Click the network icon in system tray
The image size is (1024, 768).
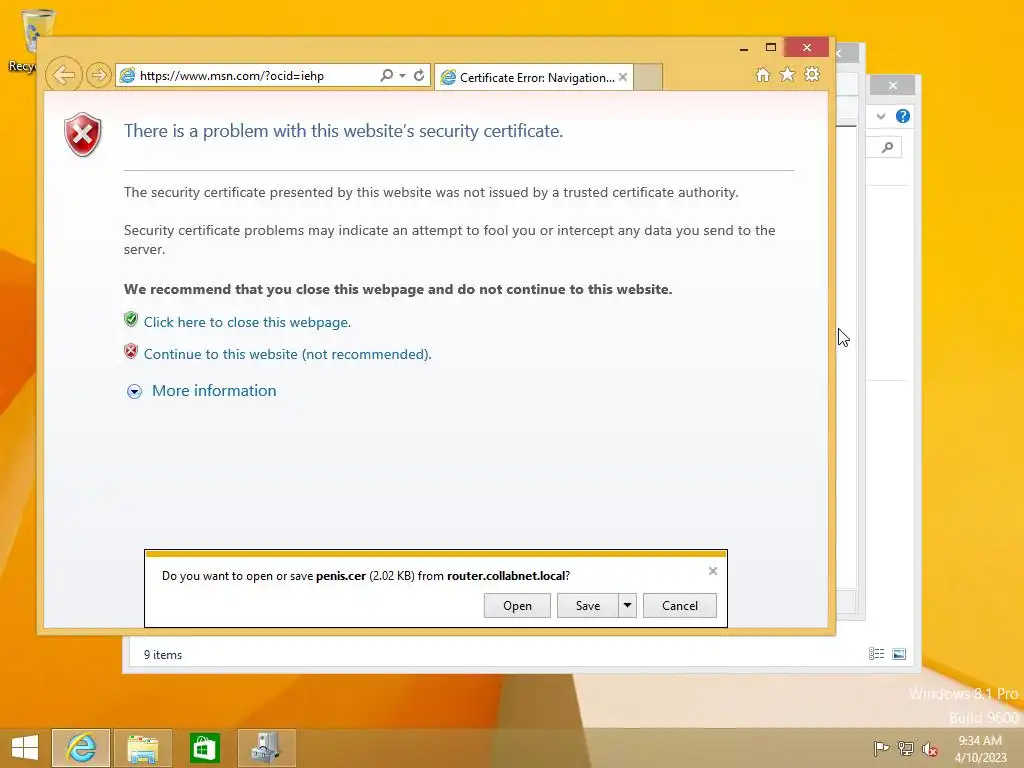pos(906,748)
